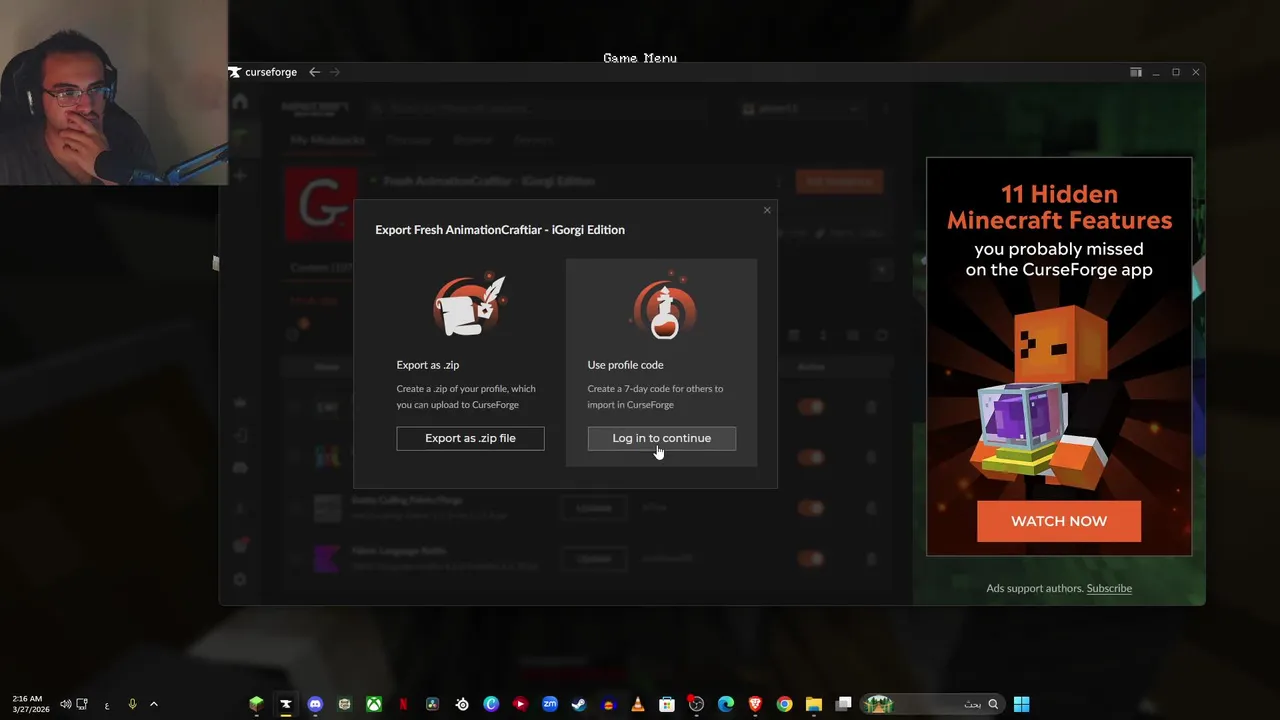Open DaVinci Resolve in taskbar
The image size is (1280, 720).
click(432, 704)
